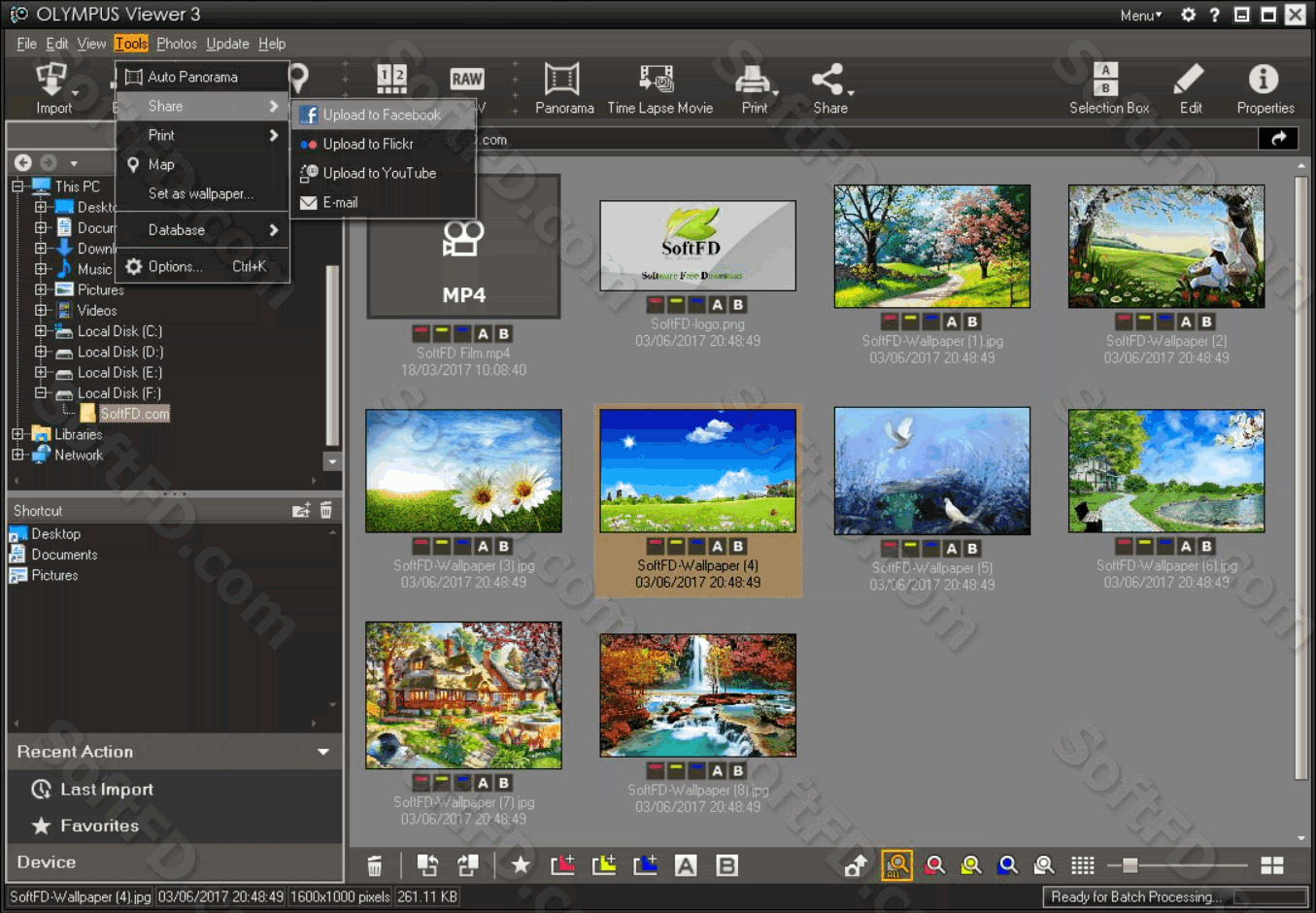Toggle yellow mark on SoftFD-Wallpaper (6).jpg
The height and width of the screenshot is (913, 1316).
tap(1145, 547)
